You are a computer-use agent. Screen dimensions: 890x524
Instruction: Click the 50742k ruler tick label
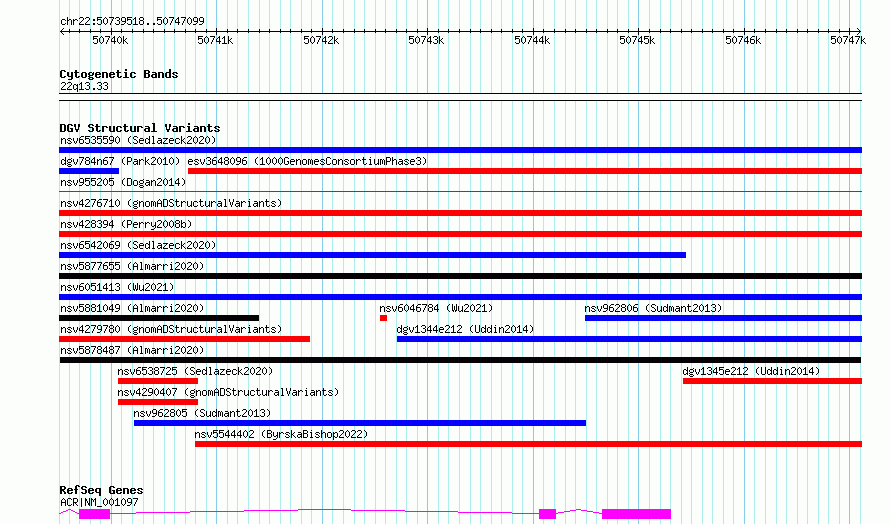(x=321, y=40)
